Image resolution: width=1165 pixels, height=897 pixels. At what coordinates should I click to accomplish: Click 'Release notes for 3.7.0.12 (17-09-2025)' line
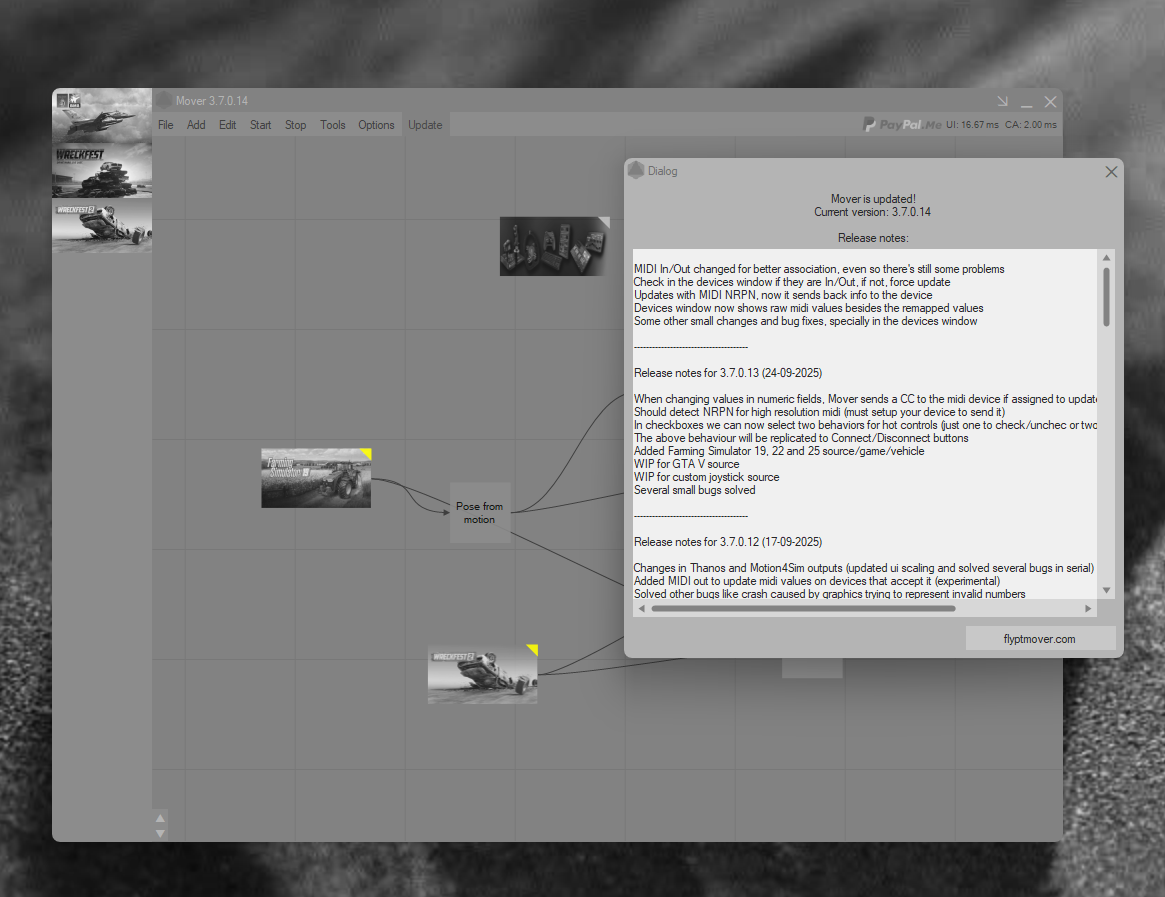727,542
